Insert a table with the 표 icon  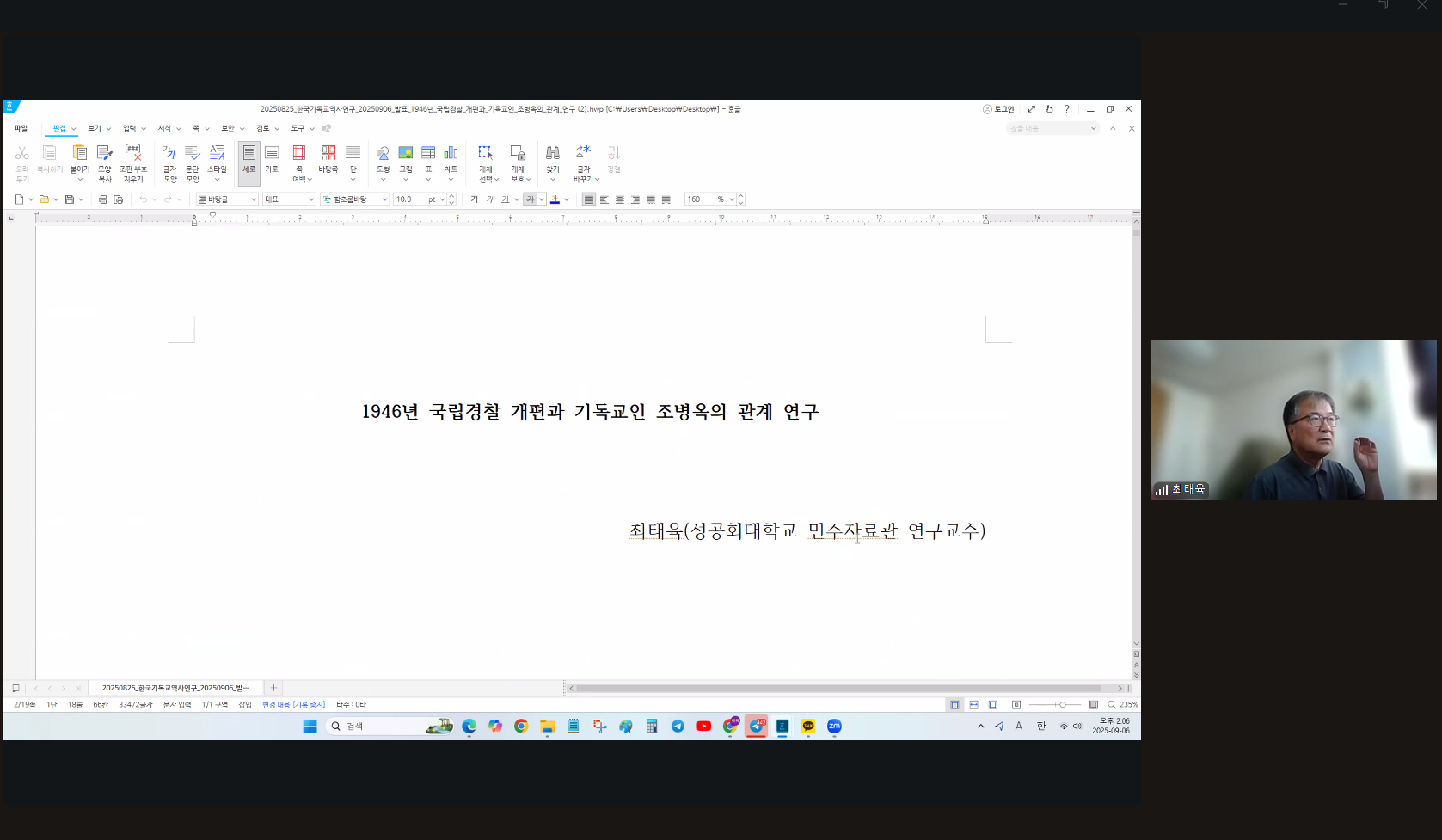(x=428, y=160)
